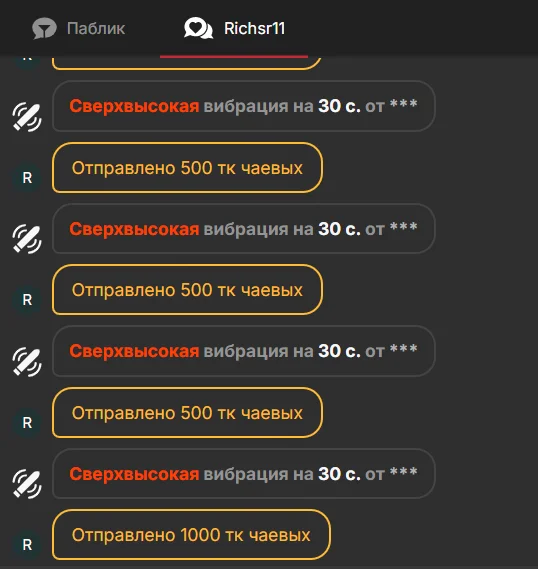Image resolution: width=538 pixels, height=569 pixels.
Task: Click the first Сверхвысокая вибрация notification
Action: coord(244,106)
